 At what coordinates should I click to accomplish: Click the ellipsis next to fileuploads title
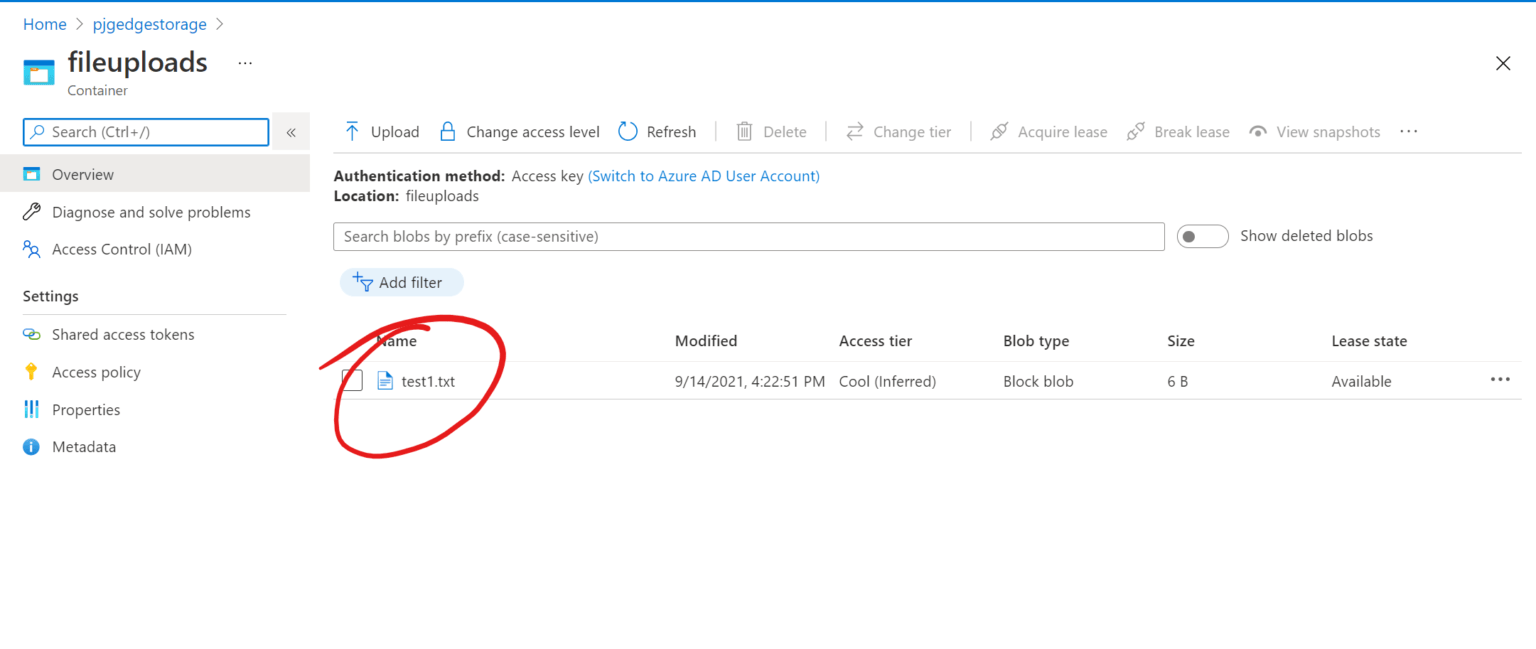click(245, 62)
